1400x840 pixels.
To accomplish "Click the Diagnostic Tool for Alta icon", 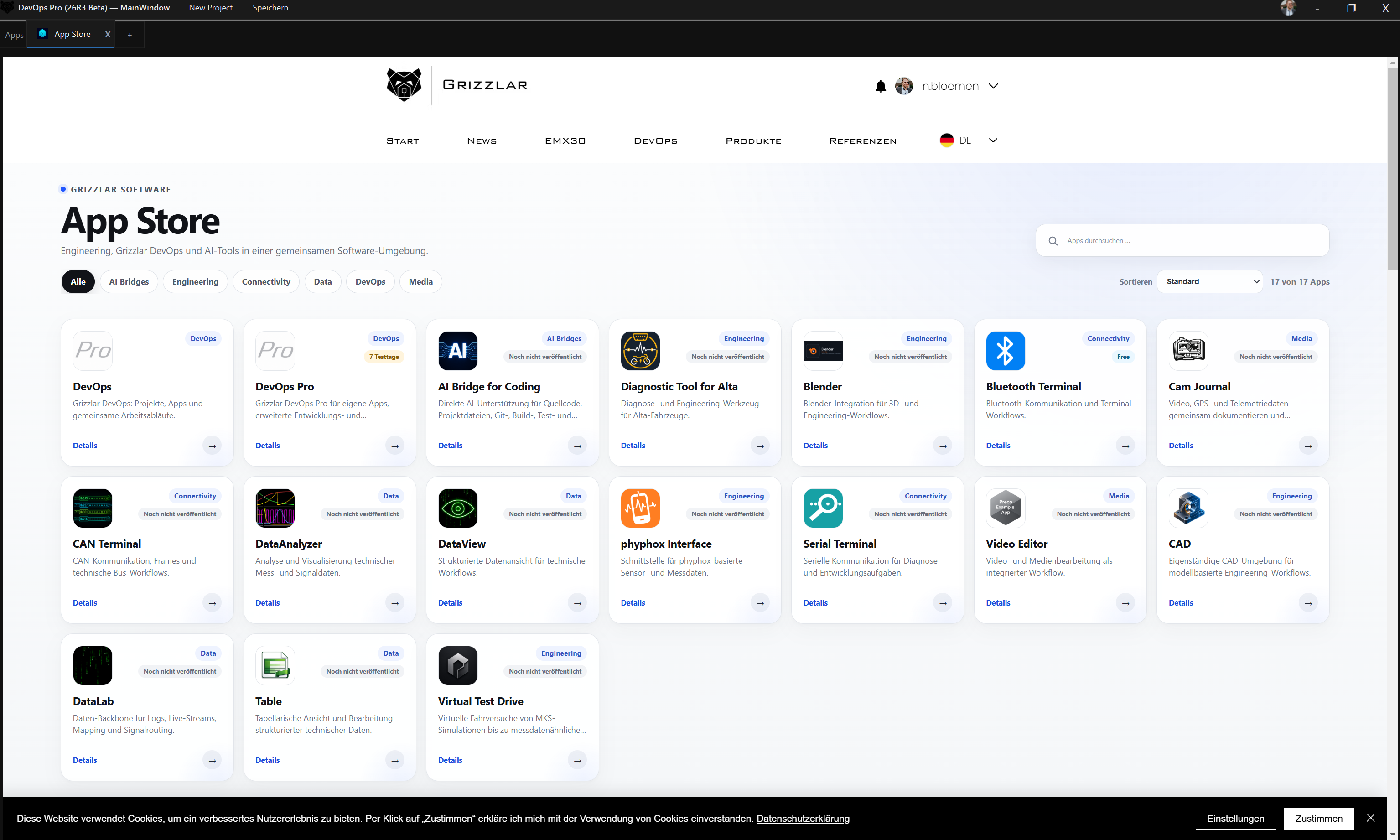I will pyautogui.click(x=640, y=351).
